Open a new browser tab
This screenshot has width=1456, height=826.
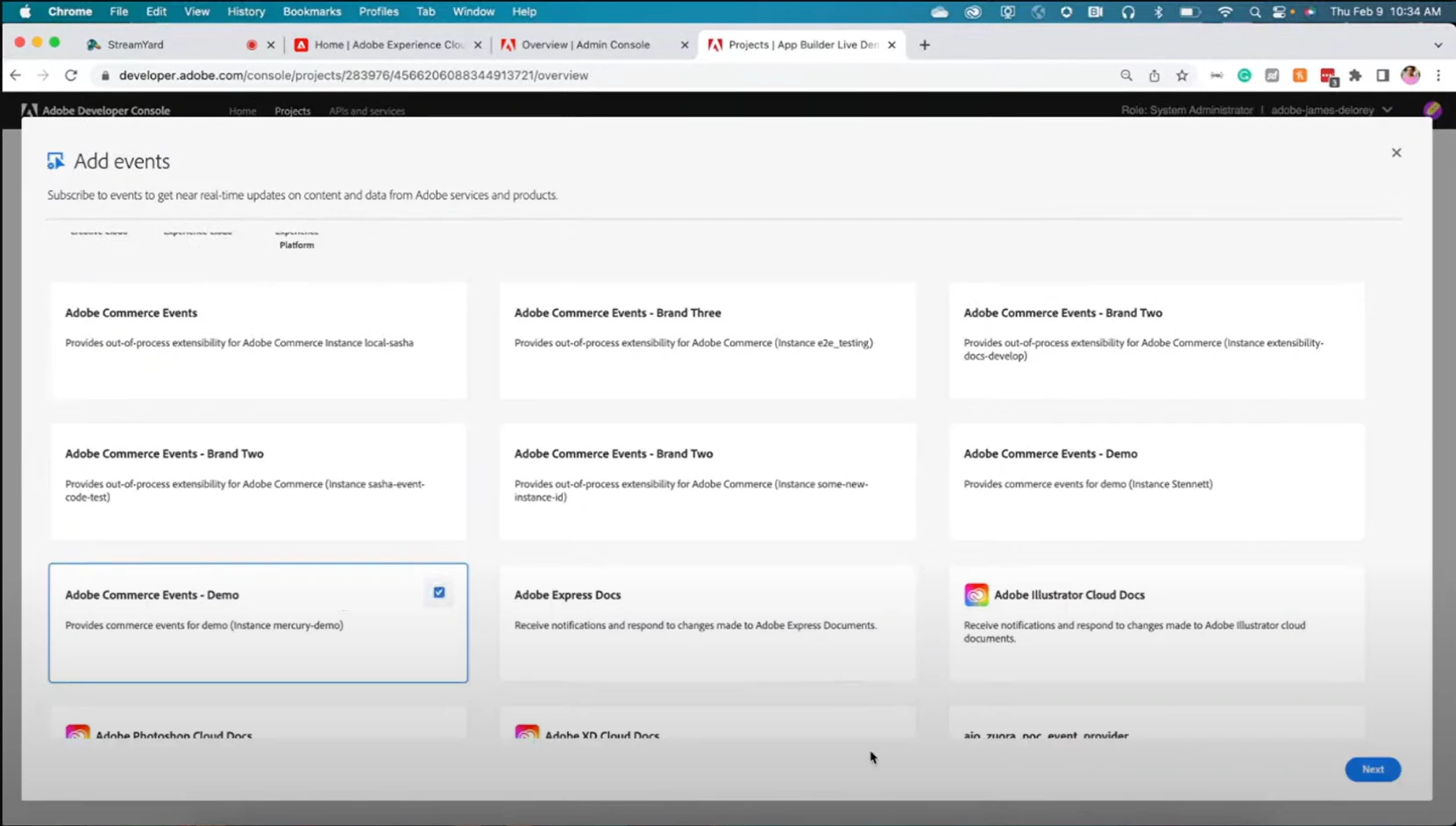point(924,45)
